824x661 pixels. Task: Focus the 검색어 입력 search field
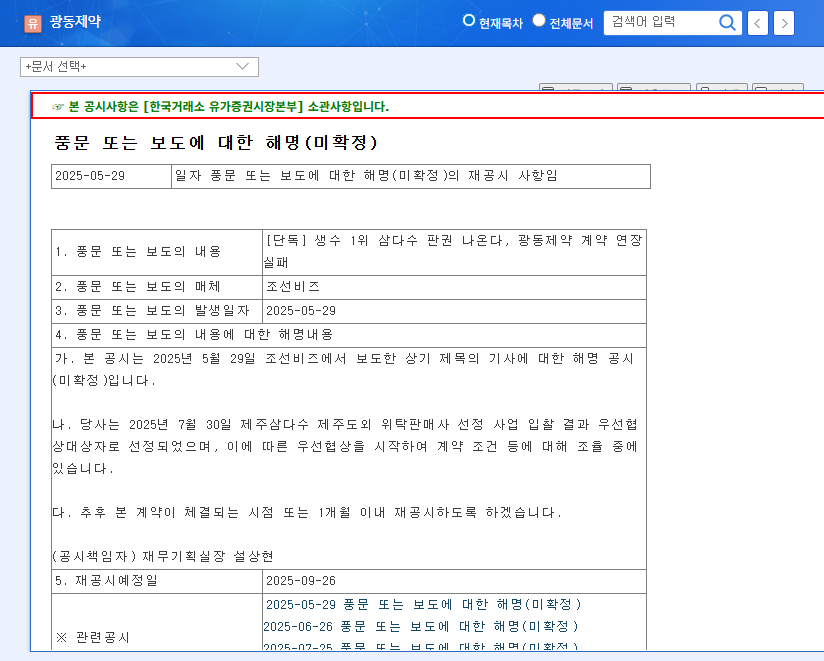pyautogui.click(x=662, y=23)
